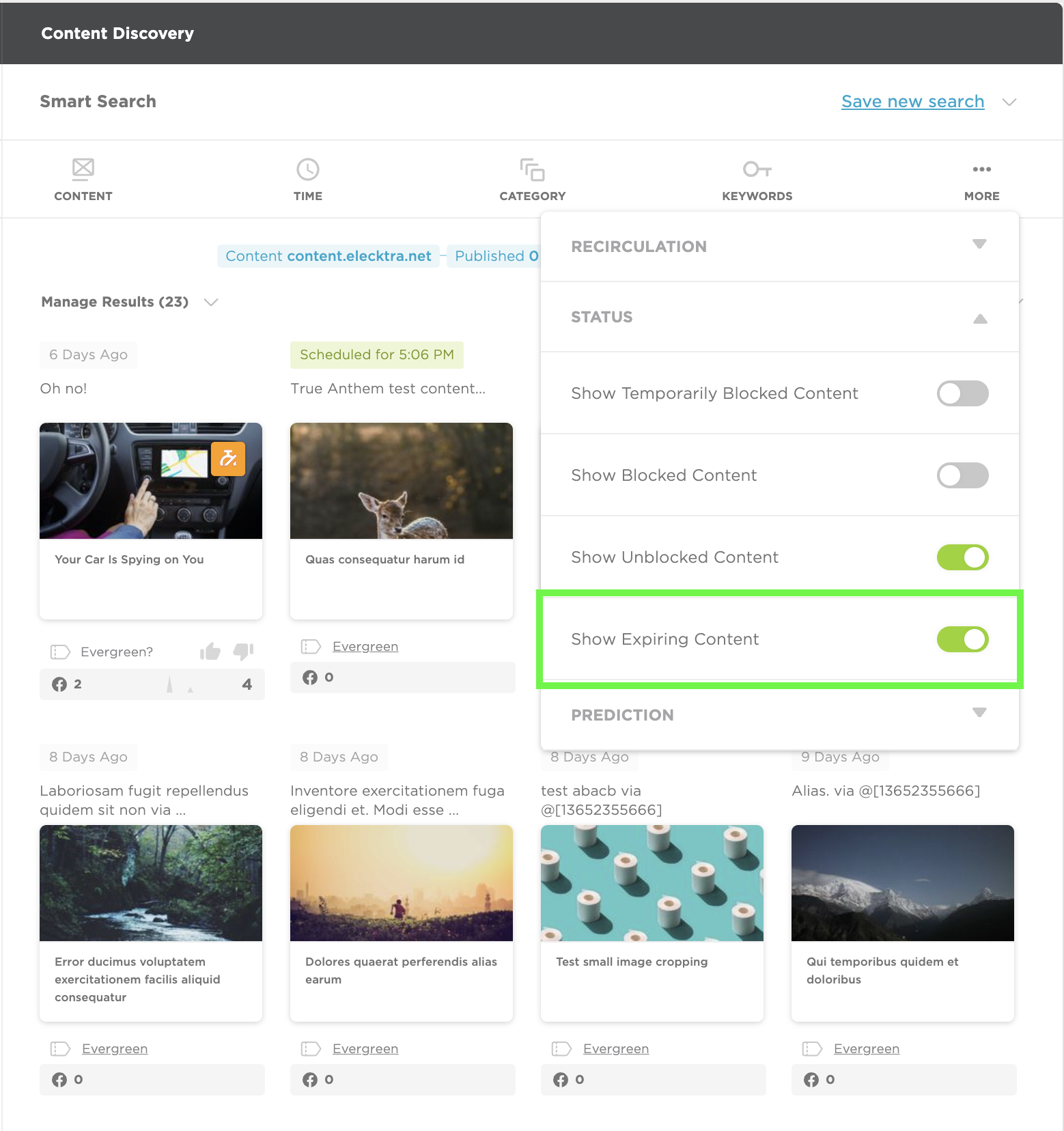Toggle Show Temporarily Blocked Content
Image resolution: width=1064 pixels, height=1131 pixels.
[962, 393]
